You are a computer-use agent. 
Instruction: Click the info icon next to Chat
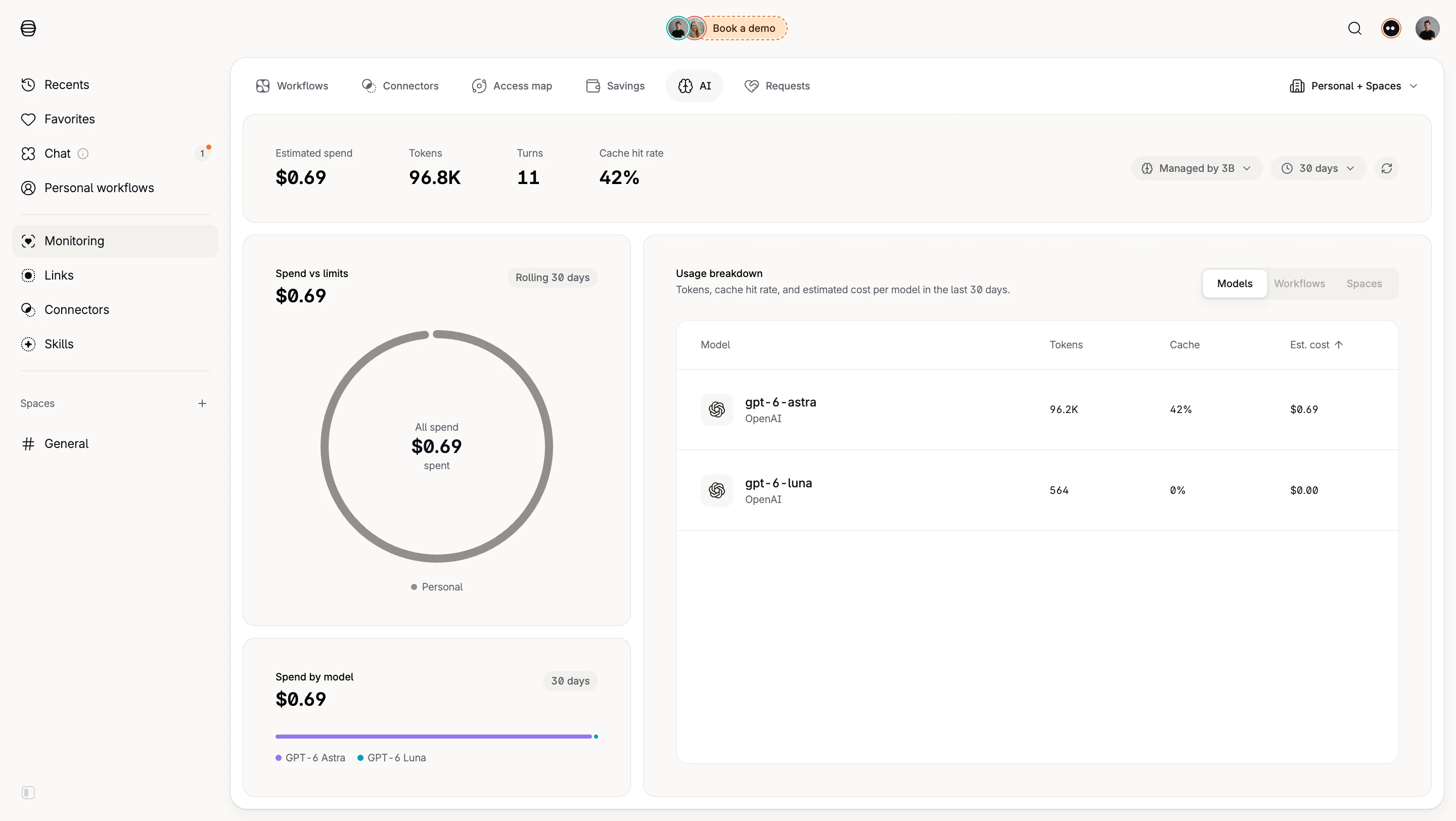(x=83, y=154)
